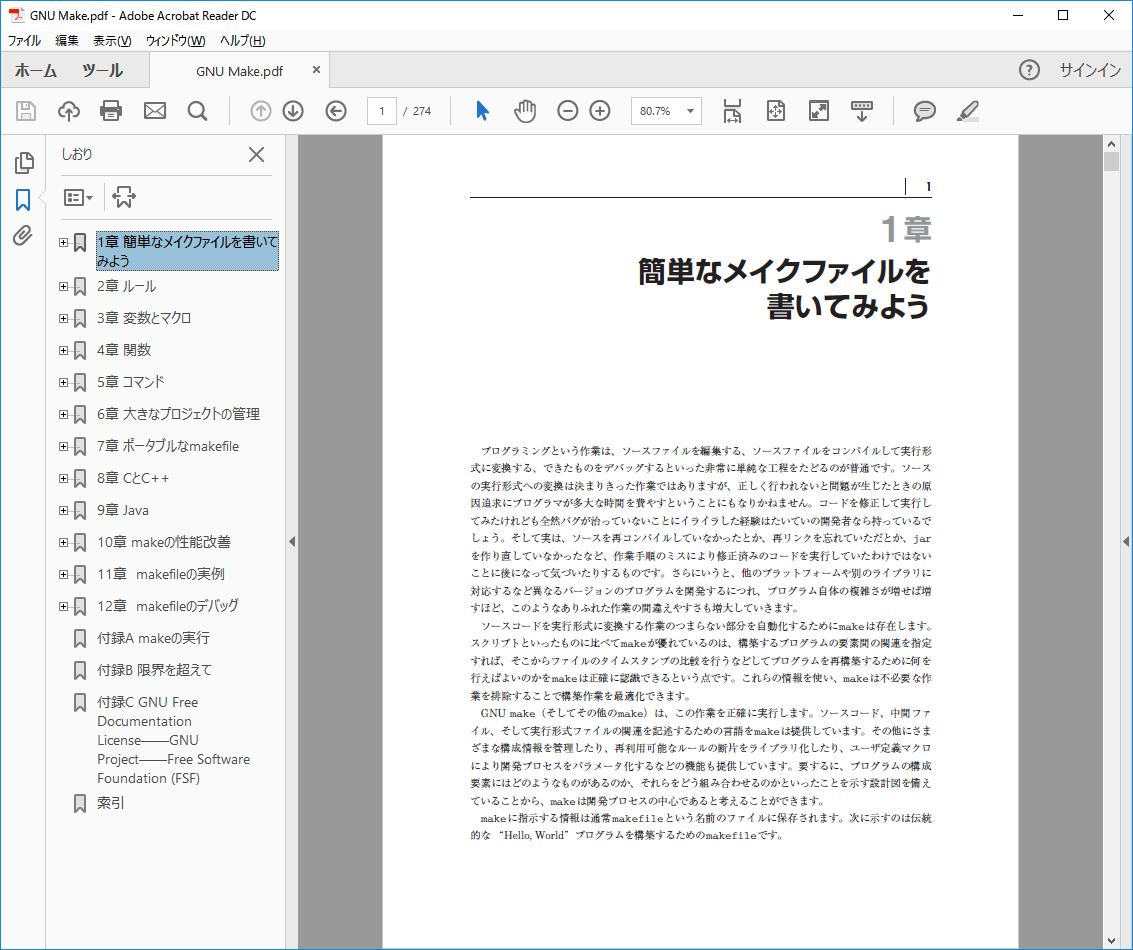Toggle the Attachments paperclip panel
Image resolution: width=1133 pixels, height=950 pixels.
click(23, 237)
